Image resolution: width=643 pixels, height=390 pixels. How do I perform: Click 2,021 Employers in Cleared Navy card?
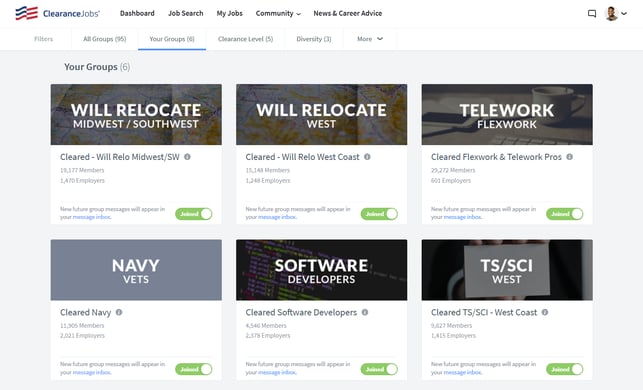(x=82, y=335)
